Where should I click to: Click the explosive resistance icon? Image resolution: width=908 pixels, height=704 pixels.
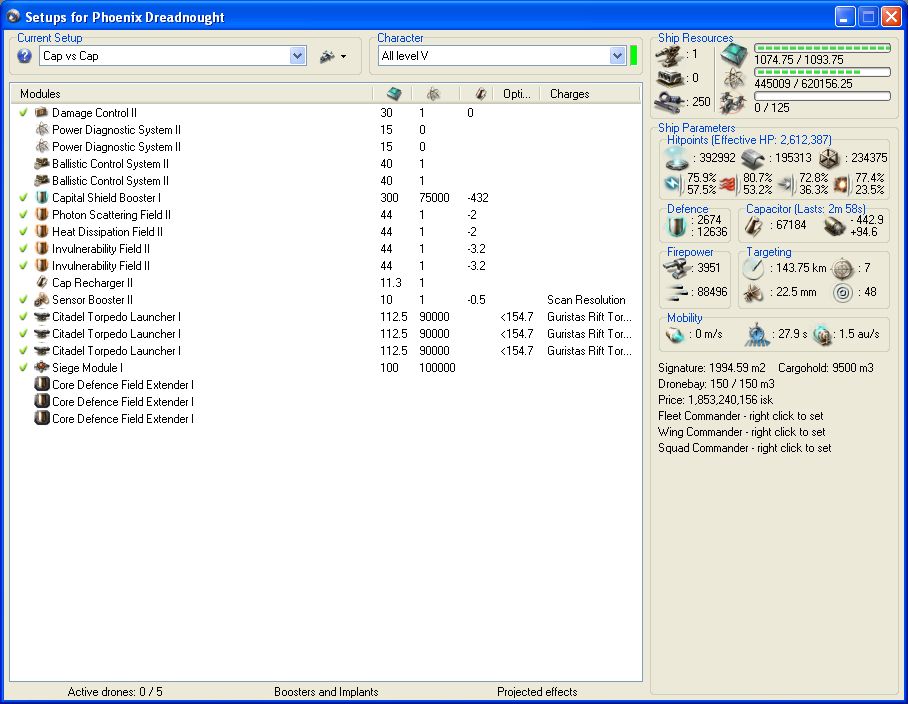(841, 184)
